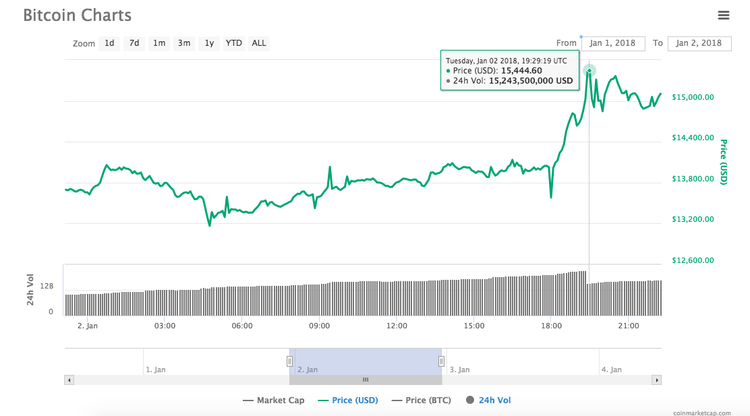The height and width of the screenshot is (416, 750).
Task: Set zoom to 1d
Action: [x=110, y=43]
